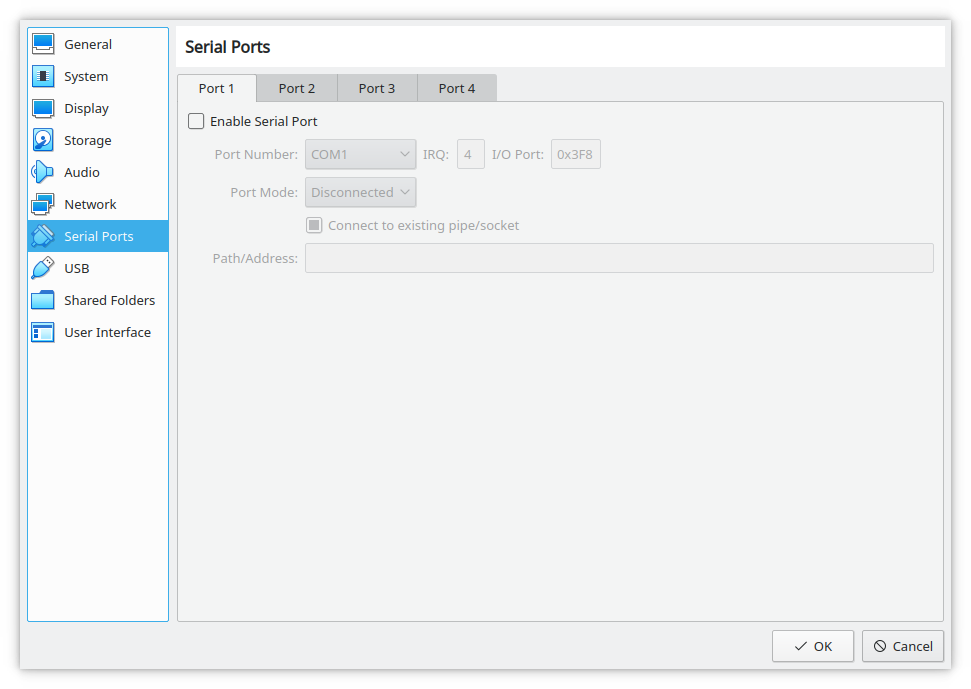
Task: Open the Audio speaker icon
Action: [x=43, y=172]
